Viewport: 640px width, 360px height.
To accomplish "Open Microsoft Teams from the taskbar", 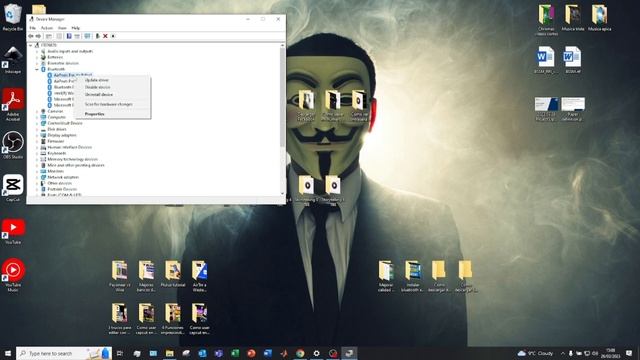I will [218, 353].
